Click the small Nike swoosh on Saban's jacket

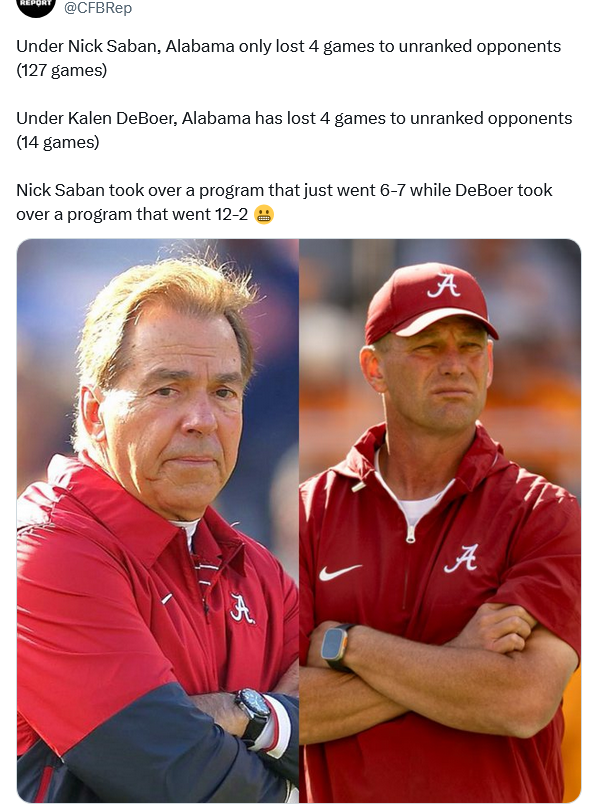coord(167,598)
